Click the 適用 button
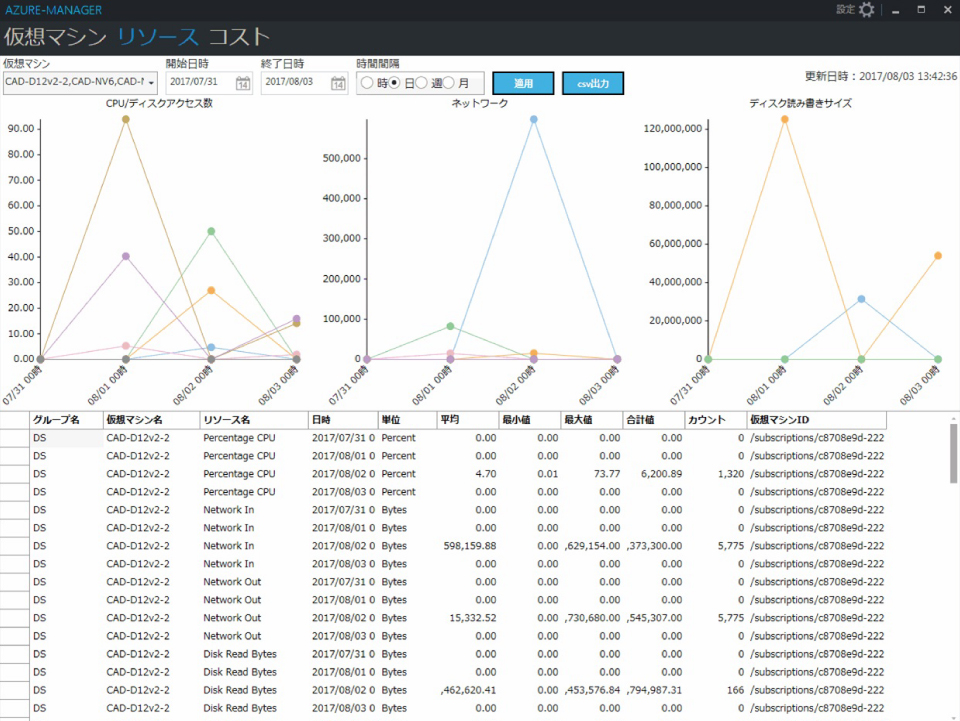960x721 pixels. [523, 83]
